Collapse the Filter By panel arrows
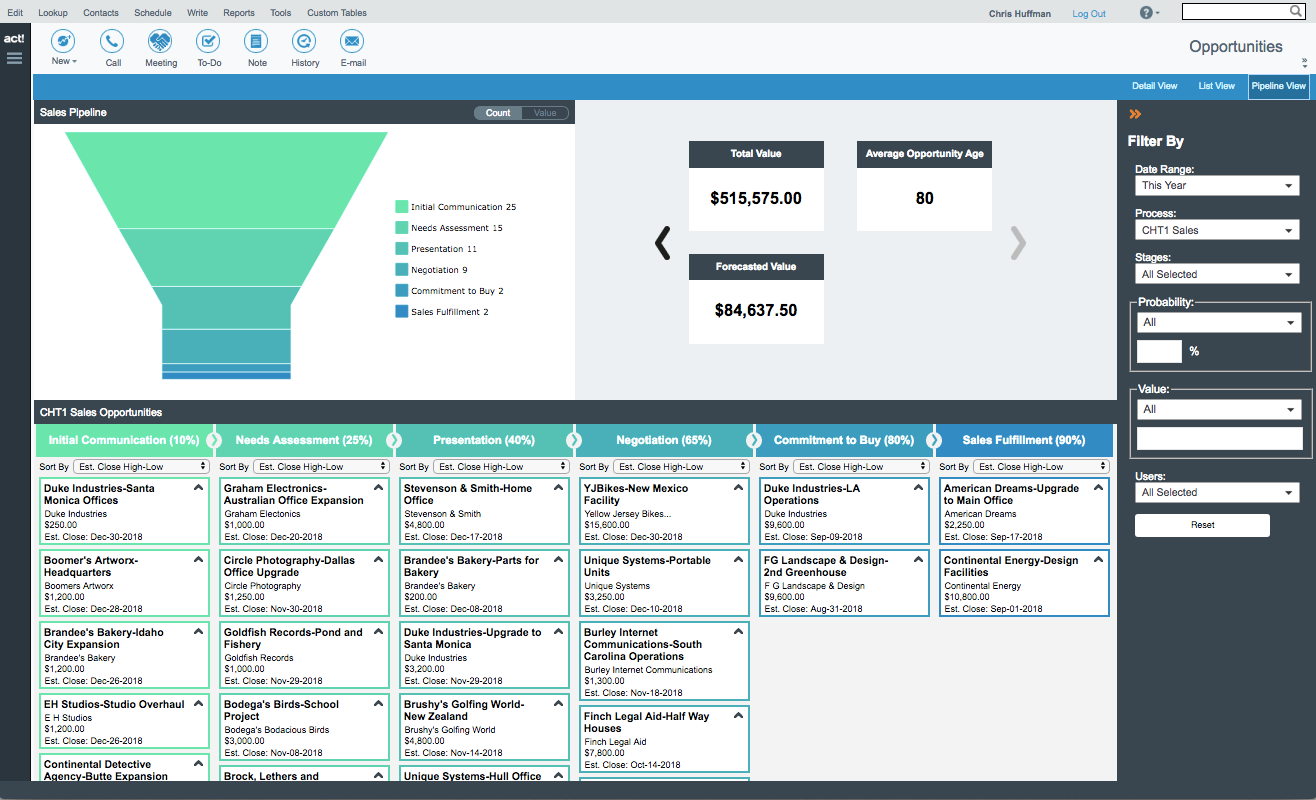The image size is (1316, 800). pos(1135,114)
